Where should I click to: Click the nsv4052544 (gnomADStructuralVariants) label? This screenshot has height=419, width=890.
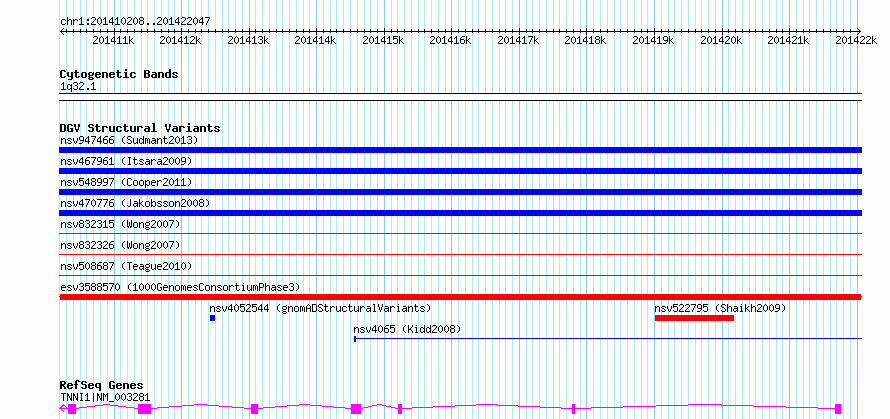point(320,308)
